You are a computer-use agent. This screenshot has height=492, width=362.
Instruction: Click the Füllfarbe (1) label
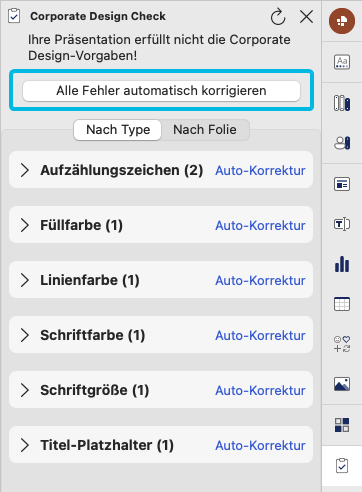coord(81,225)
